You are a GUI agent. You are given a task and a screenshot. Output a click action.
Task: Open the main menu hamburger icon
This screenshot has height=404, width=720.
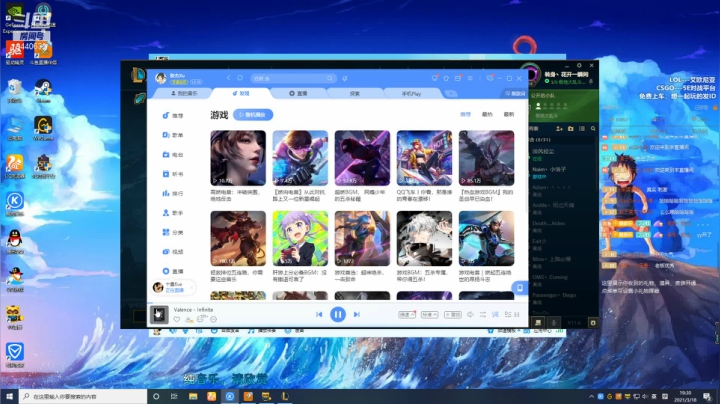470,79
